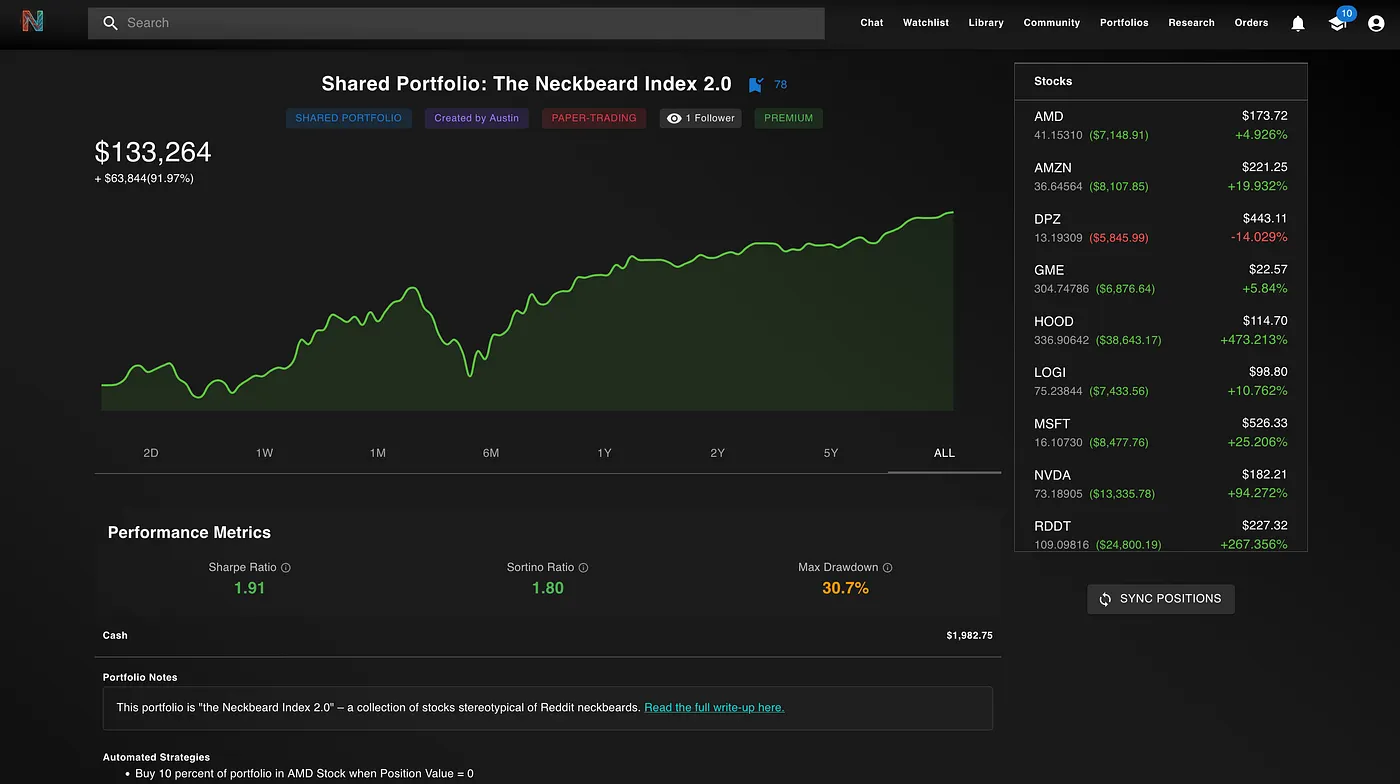Open notifications bell icon
Screen dimensions: 1400x784
click(1298, 23)
